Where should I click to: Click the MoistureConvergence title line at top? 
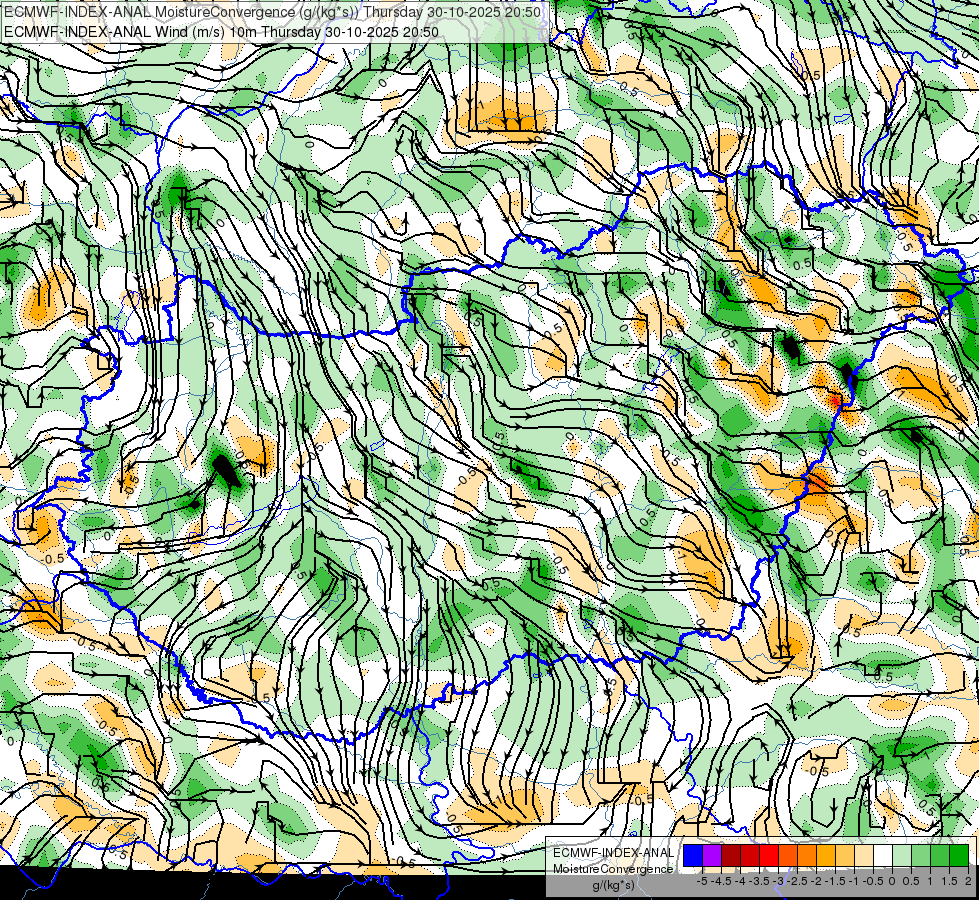(x=272, y=12)
